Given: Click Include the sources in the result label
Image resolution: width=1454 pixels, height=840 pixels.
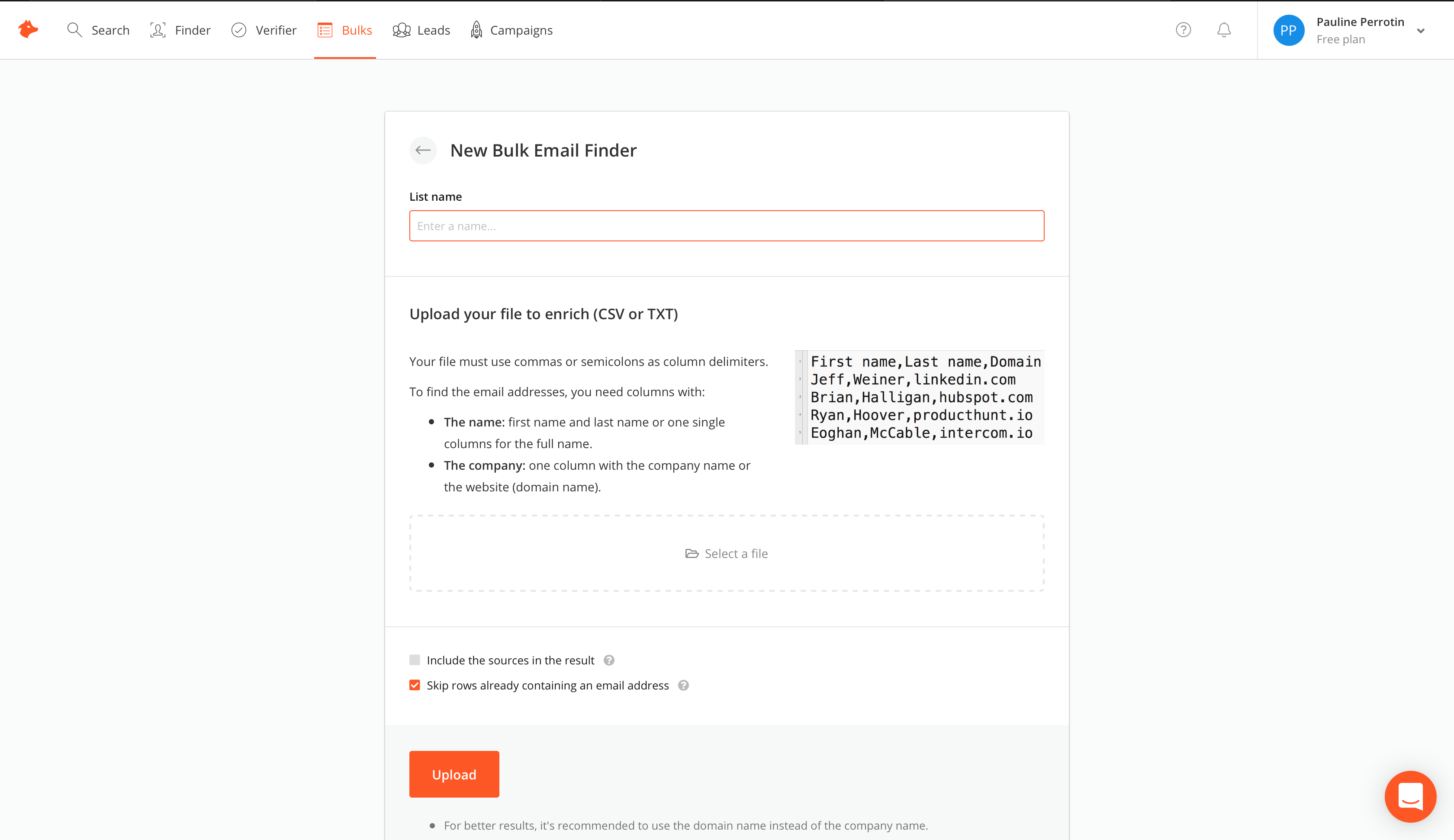Looking at the screenshot, I should 511,660.
